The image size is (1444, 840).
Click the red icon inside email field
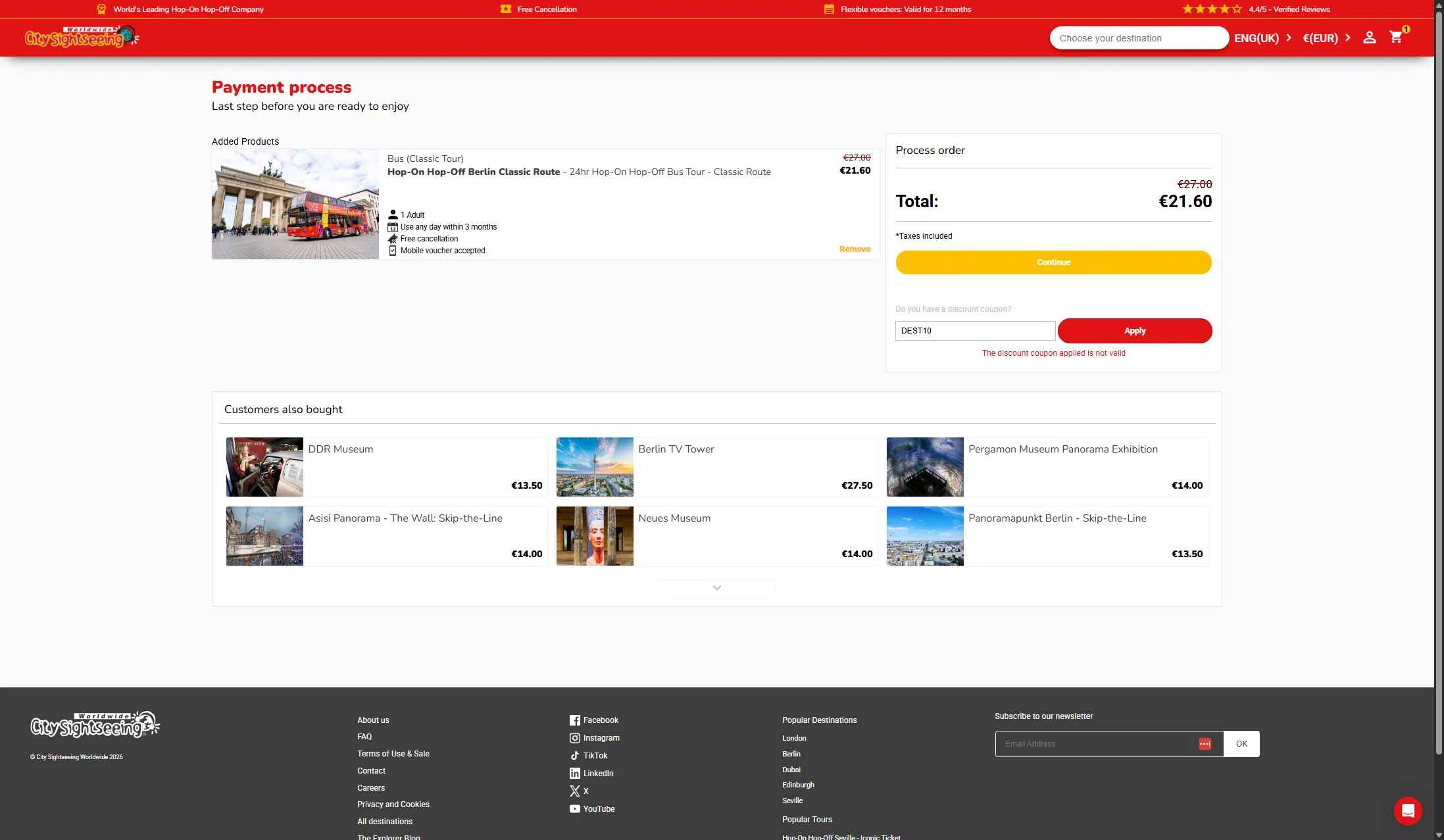[1205, 744]
